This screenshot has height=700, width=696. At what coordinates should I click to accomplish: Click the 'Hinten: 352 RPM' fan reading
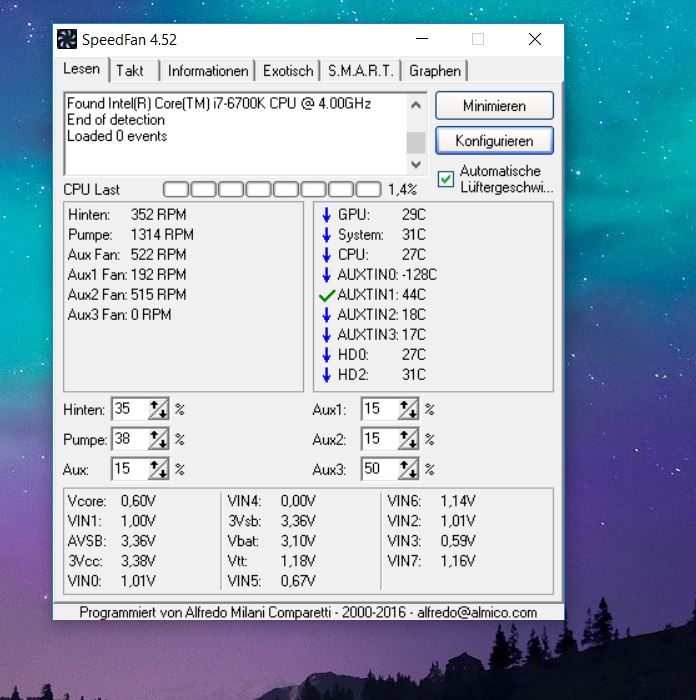pyautogui.click(x=127, y=215)
